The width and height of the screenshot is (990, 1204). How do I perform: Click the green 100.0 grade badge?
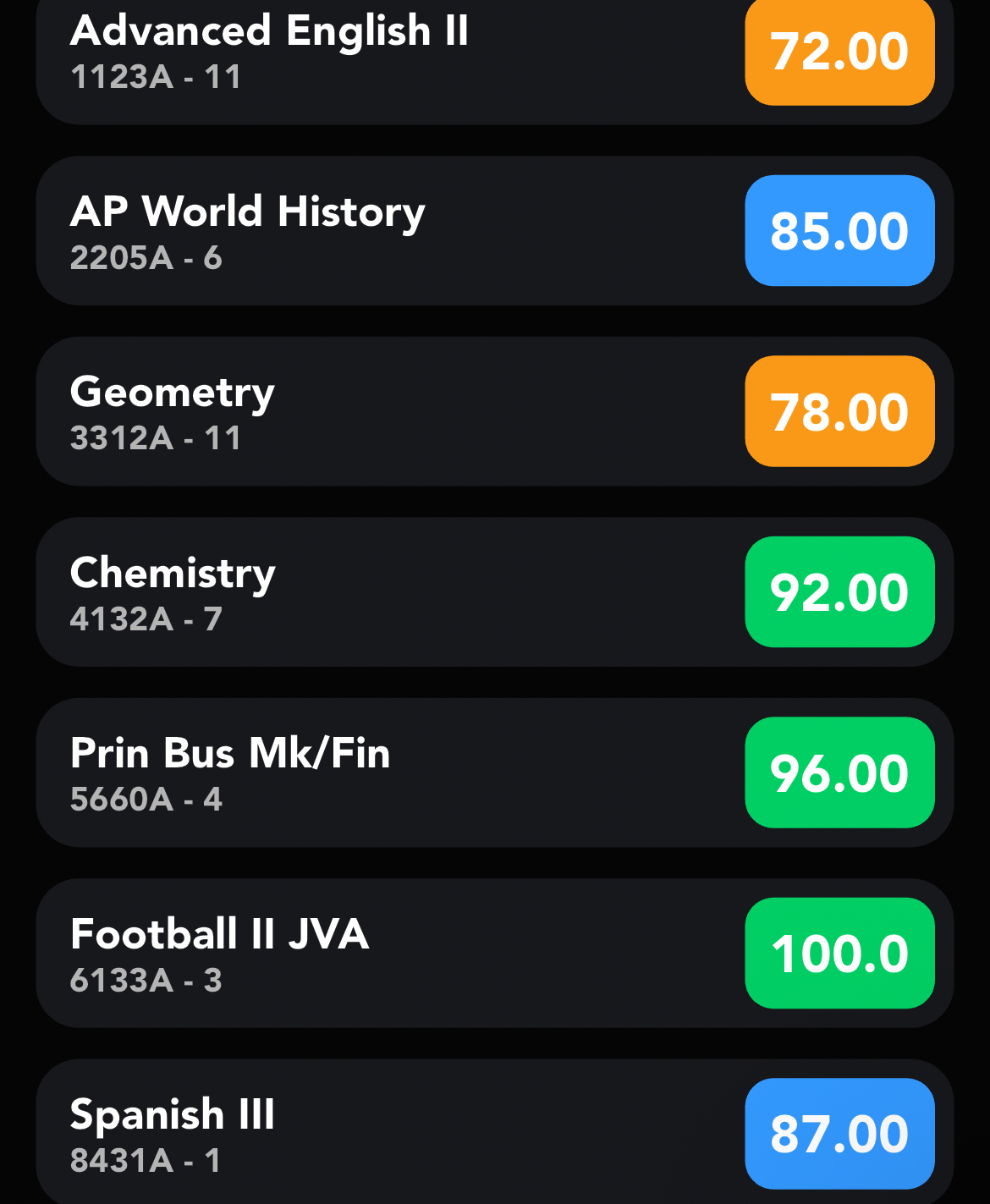tap(839, 954)
